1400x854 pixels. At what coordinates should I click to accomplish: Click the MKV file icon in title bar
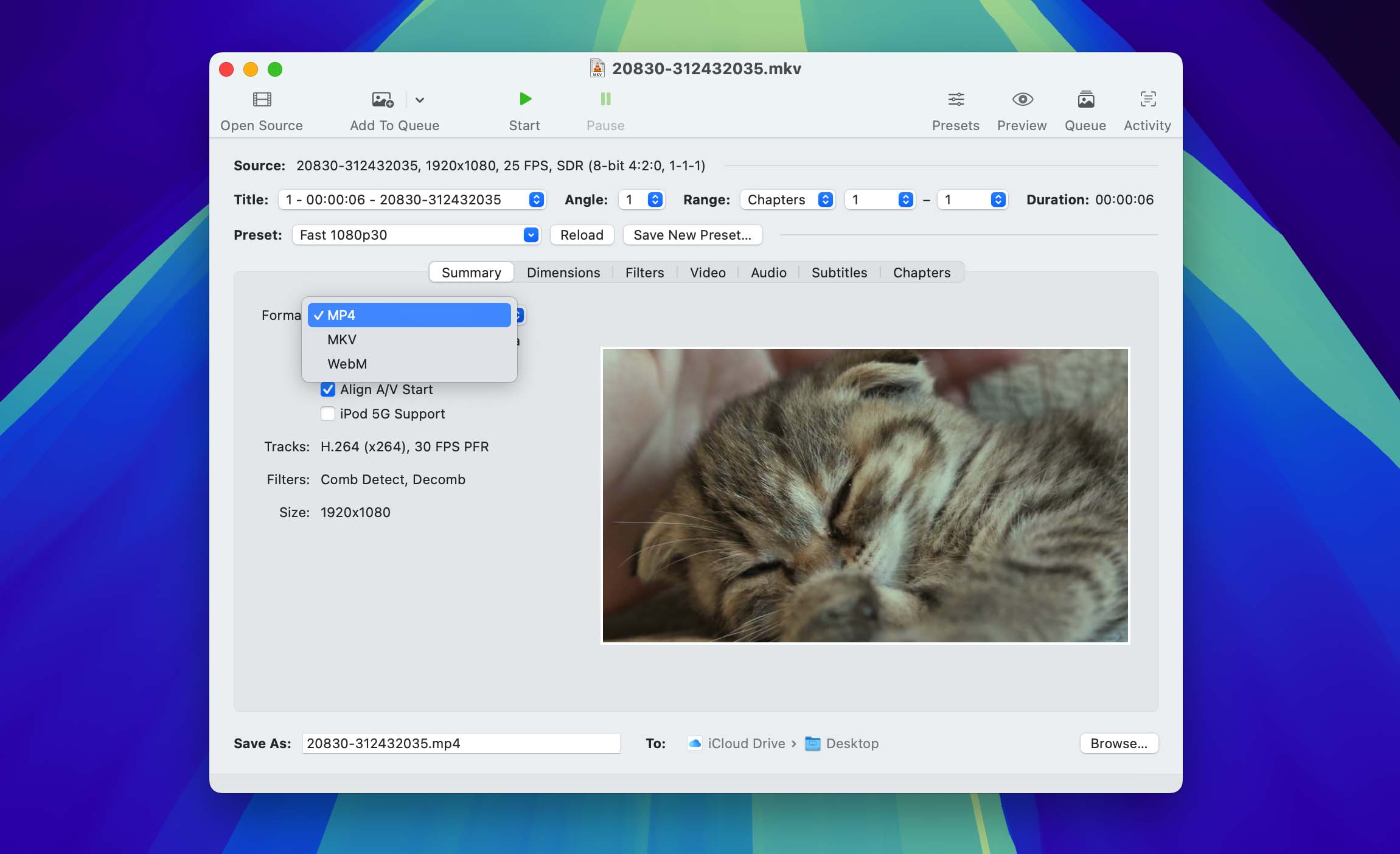click(x=597, y=68)
